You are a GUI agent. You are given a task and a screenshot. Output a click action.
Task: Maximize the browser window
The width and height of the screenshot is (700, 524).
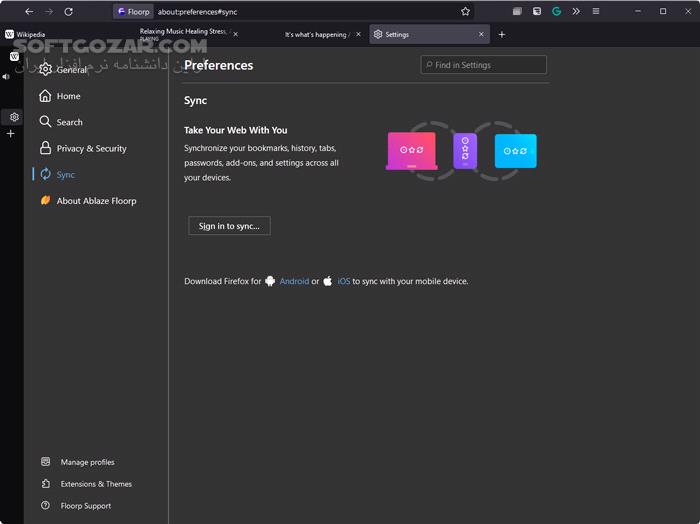click(663, 12)
